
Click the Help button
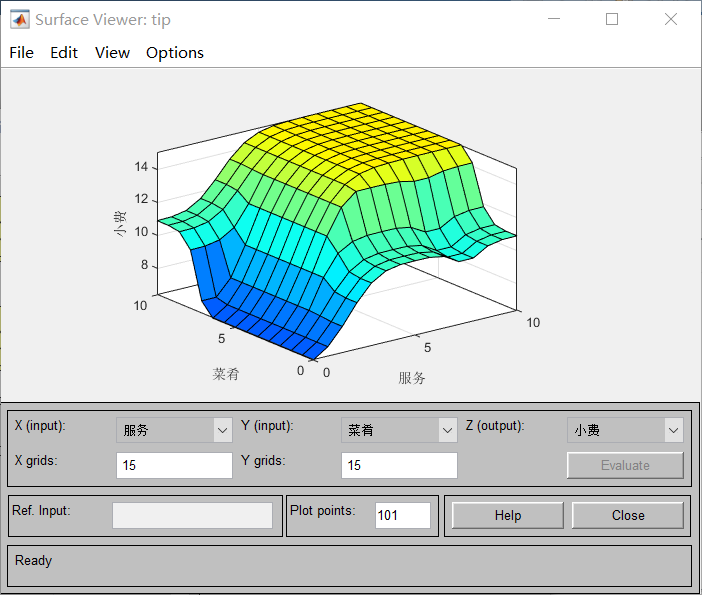508,515
